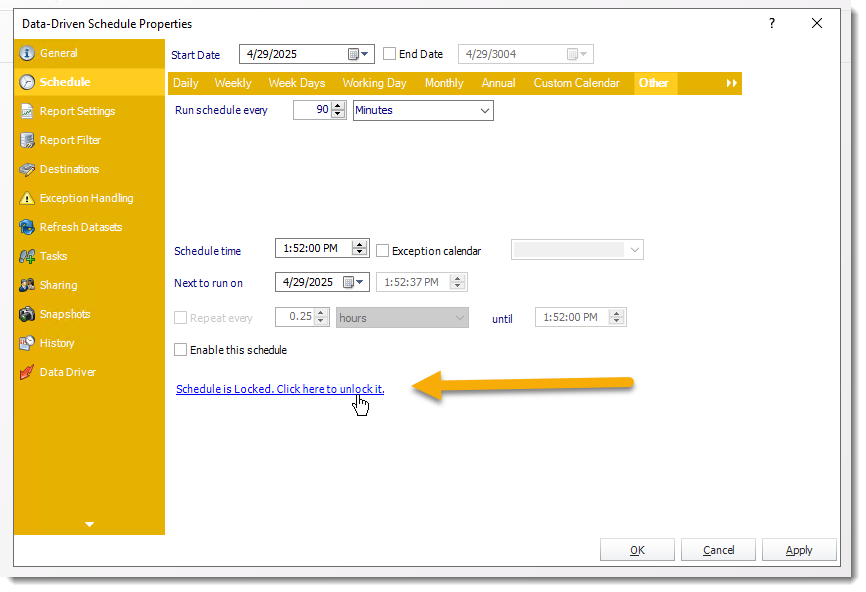Click the Sharing people icon
The height and width of the screenshot is (592, 866).
pos(27,285)
